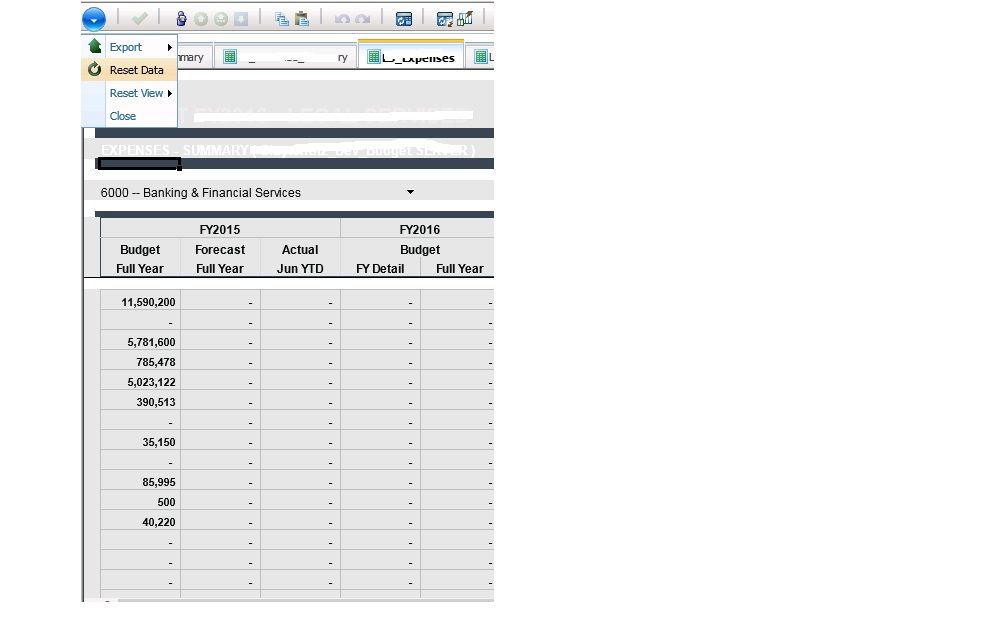Open the blue actions menu button
1008x630 pixels.
tap(94, 19)
